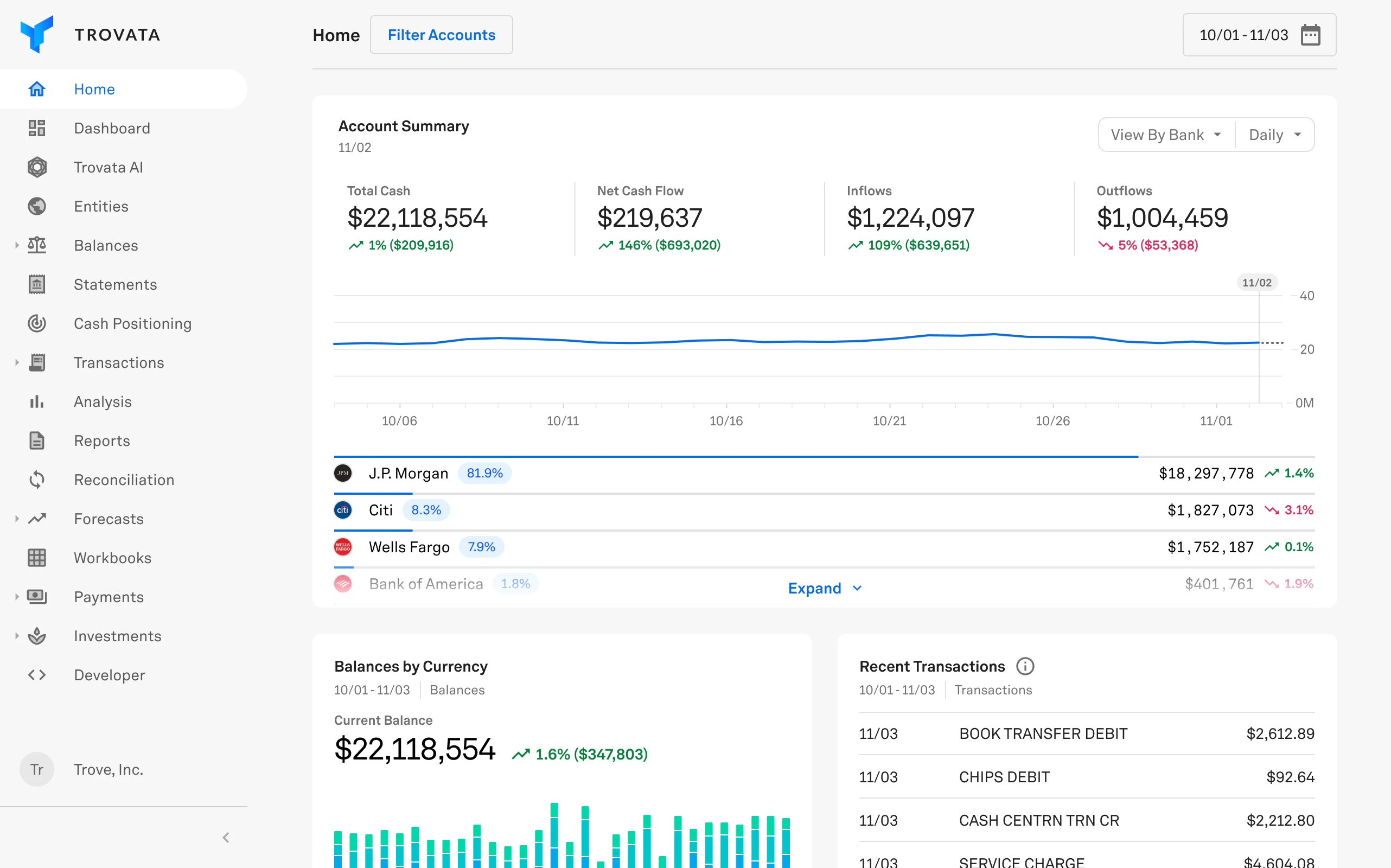The image size is (1391, 868).
Task: Click the Trovata AI sidebar icon
Action: (37, 167)
